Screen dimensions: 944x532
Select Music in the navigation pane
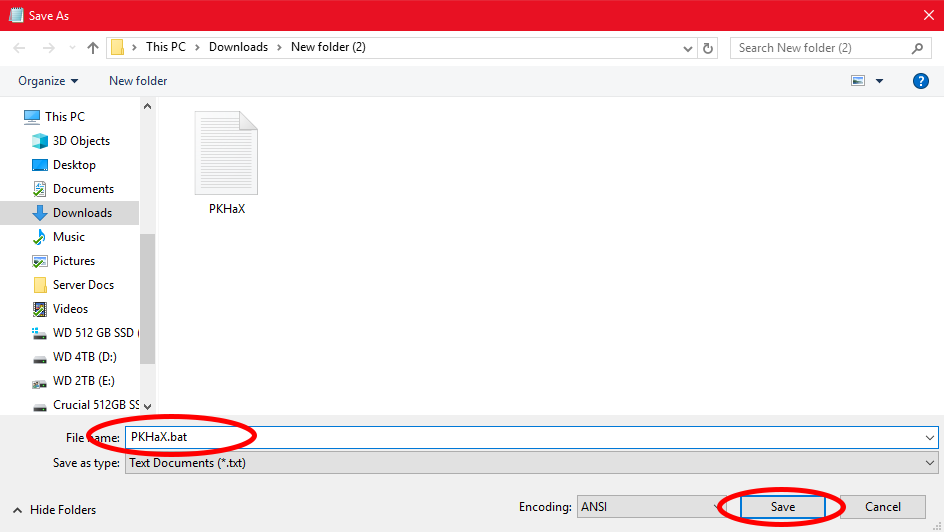point(68,237)
